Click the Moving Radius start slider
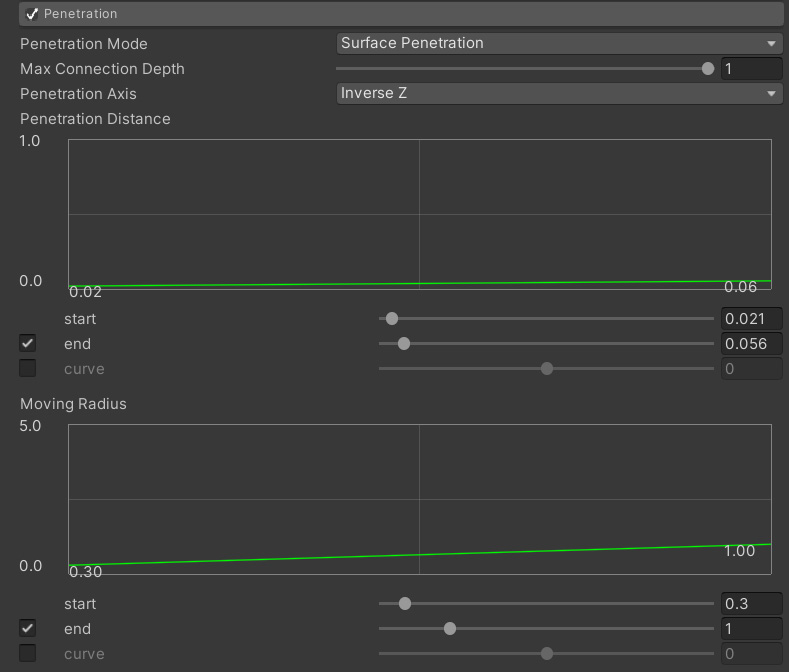 pyautogui.click(x=546, y=603)
